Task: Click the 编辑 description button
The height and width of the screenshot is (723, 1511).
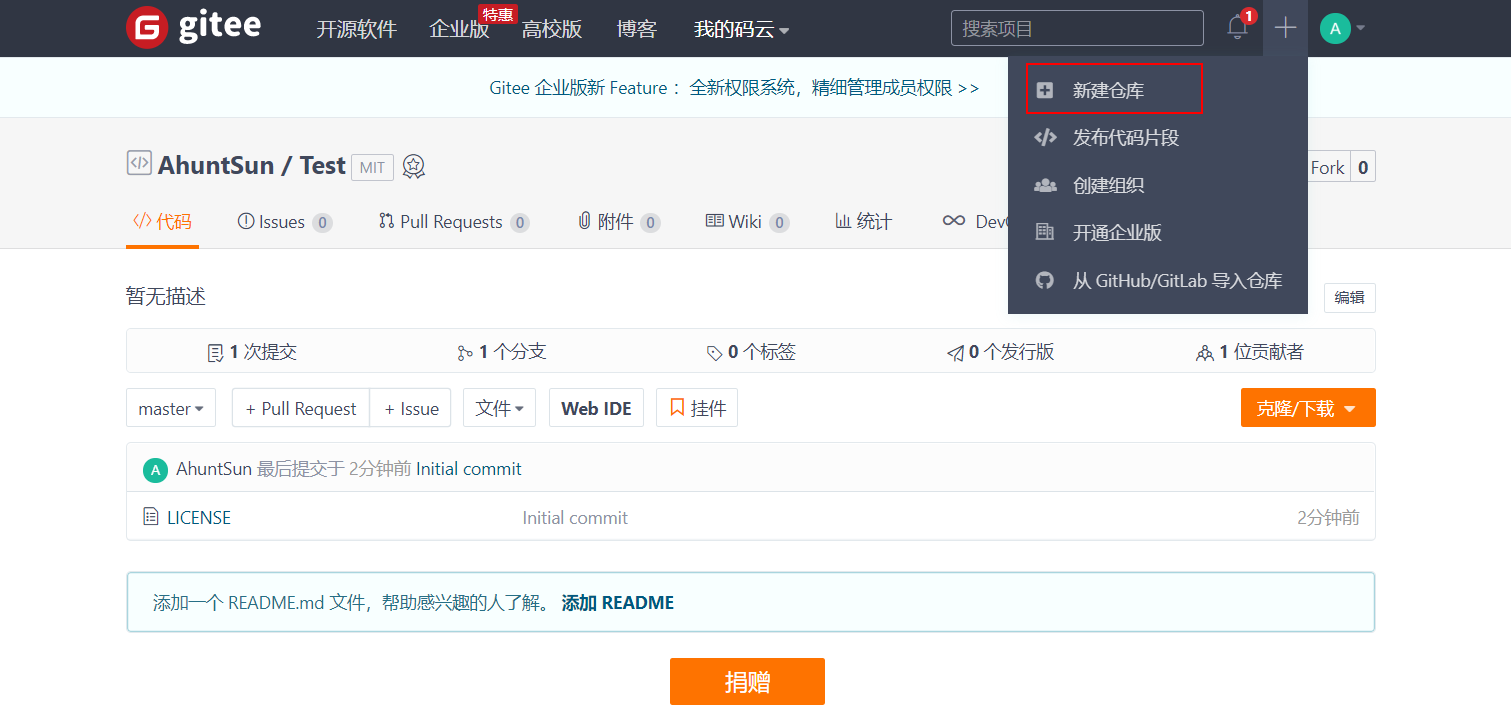Action: pos(1350,298)
